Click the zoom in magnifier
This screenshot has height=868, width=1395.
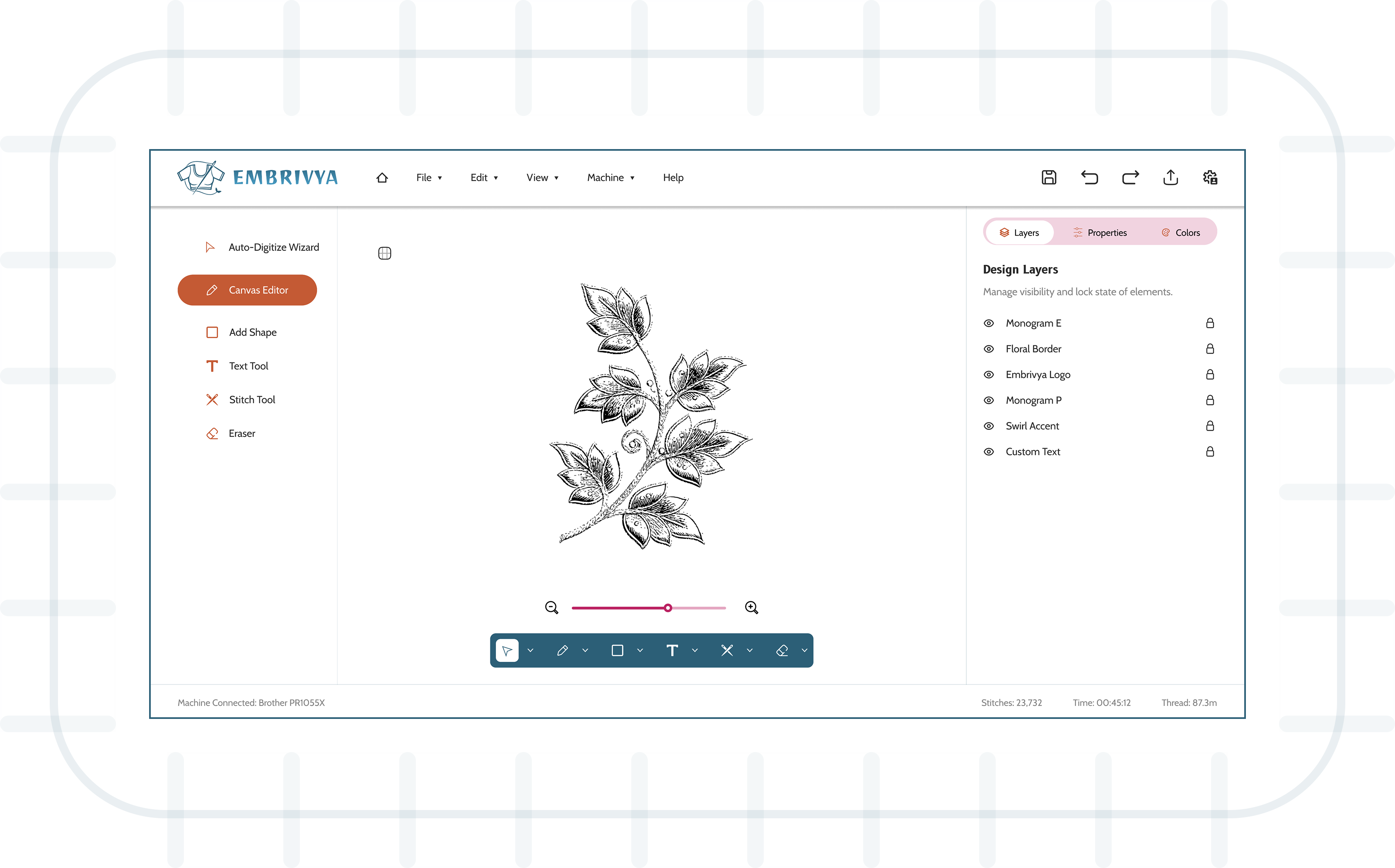[751, 608]
